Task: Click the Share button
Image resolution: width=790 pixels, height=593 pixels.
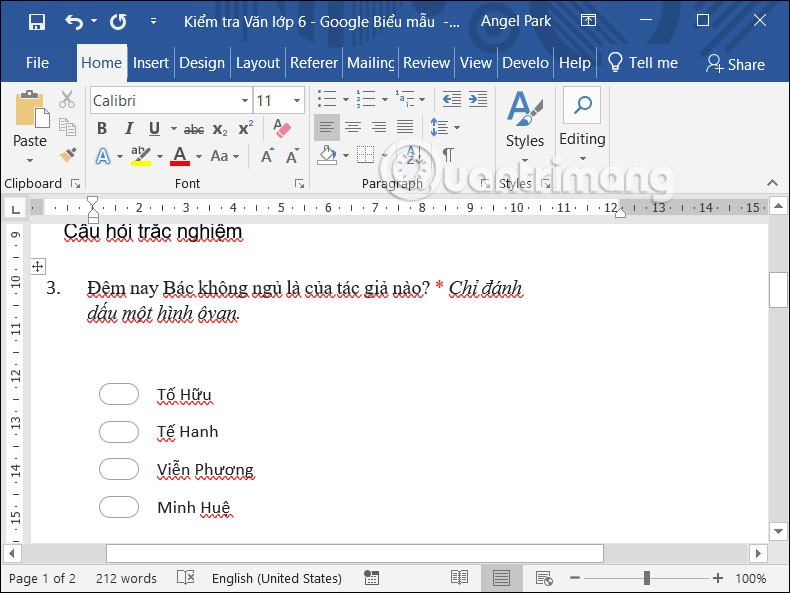Action: (x=736, y=64)
